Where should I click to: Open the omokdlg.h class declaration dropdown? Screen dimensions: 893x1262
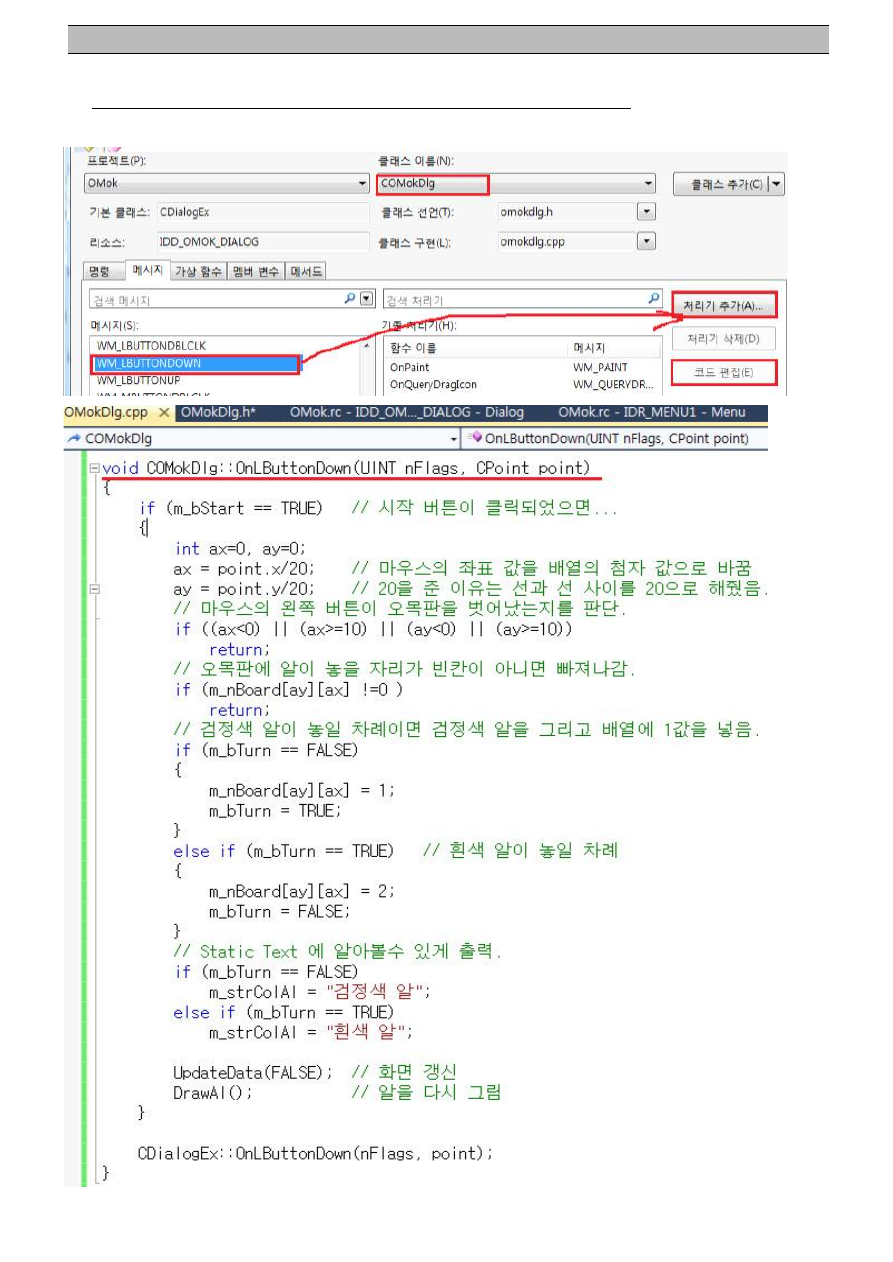tap(646, 212)
